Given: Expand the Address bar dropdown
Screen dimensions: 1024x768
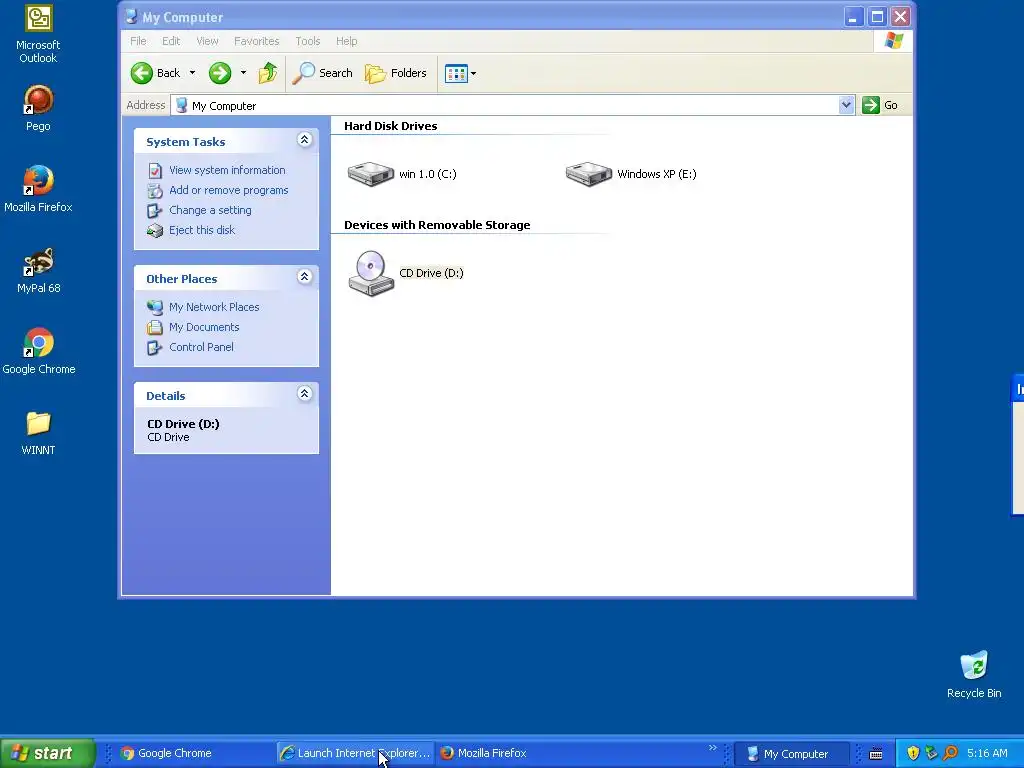Looking at the screenshot, I should (846, 105).
